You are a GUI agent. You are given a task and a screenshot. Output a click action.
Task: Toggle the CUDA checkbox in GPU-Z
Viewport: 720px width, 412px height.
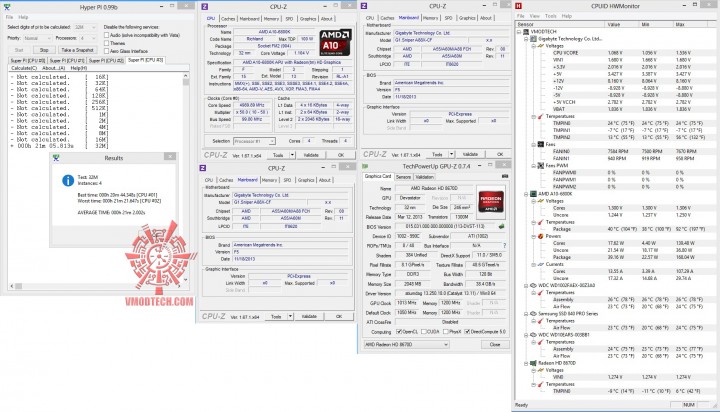click(x=424, y=332)
